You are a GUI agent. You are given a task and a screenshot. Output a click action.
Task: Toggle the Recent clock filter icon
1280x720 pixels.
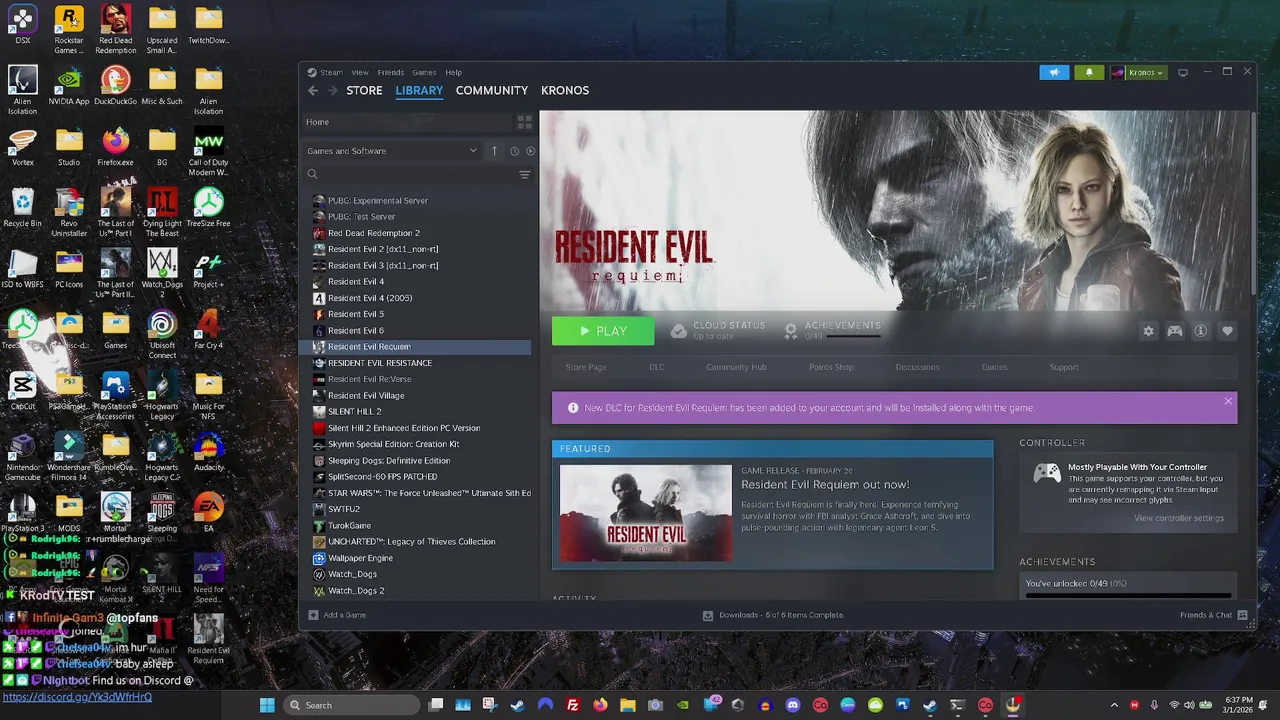pos(514,151)
